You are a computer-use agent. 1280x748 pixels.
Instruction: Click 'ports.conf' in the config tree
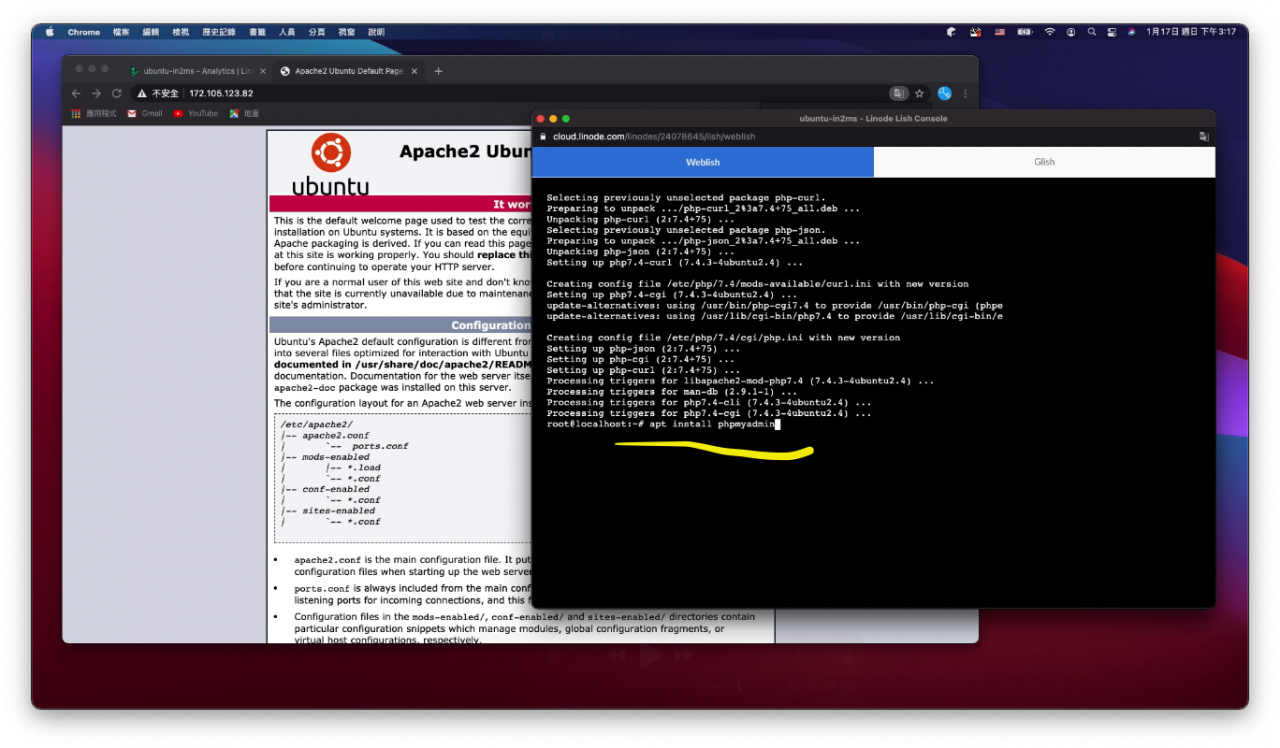coord(380,446)
